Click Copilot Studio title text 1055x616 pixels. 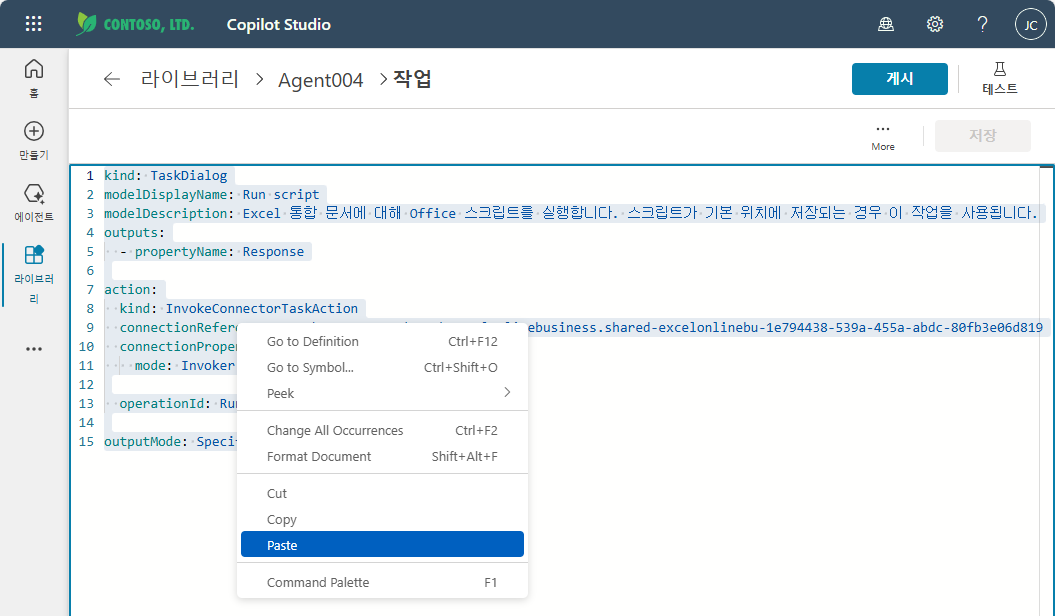click(x=279, y=25)
